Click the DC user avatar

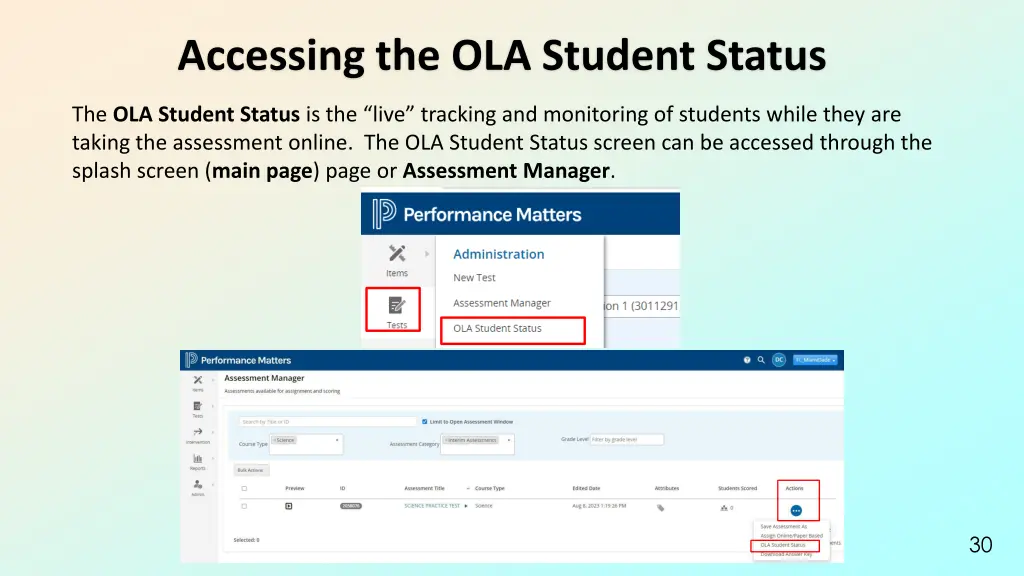point(778,360)
